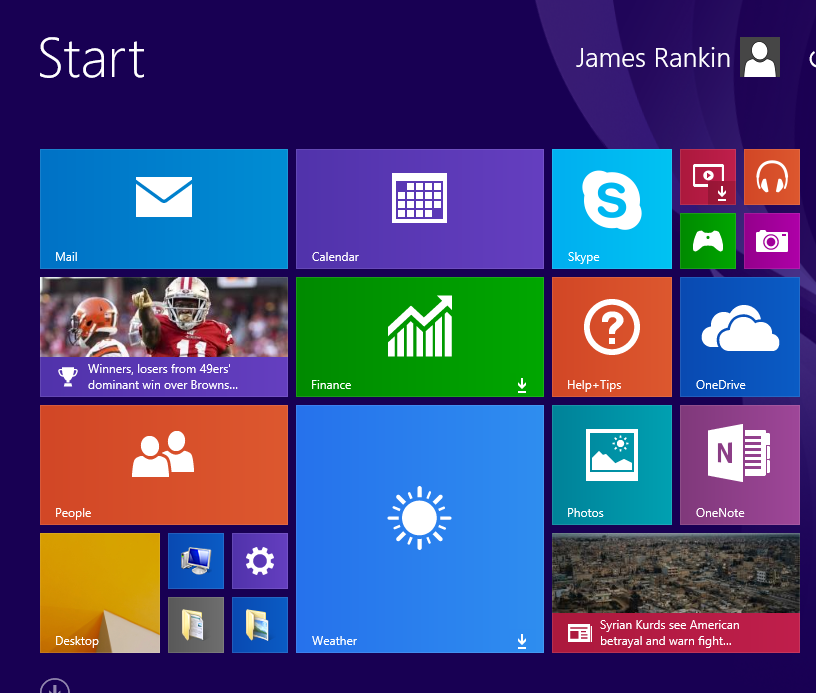Open the Desktop tile

(x=100, y=593)
